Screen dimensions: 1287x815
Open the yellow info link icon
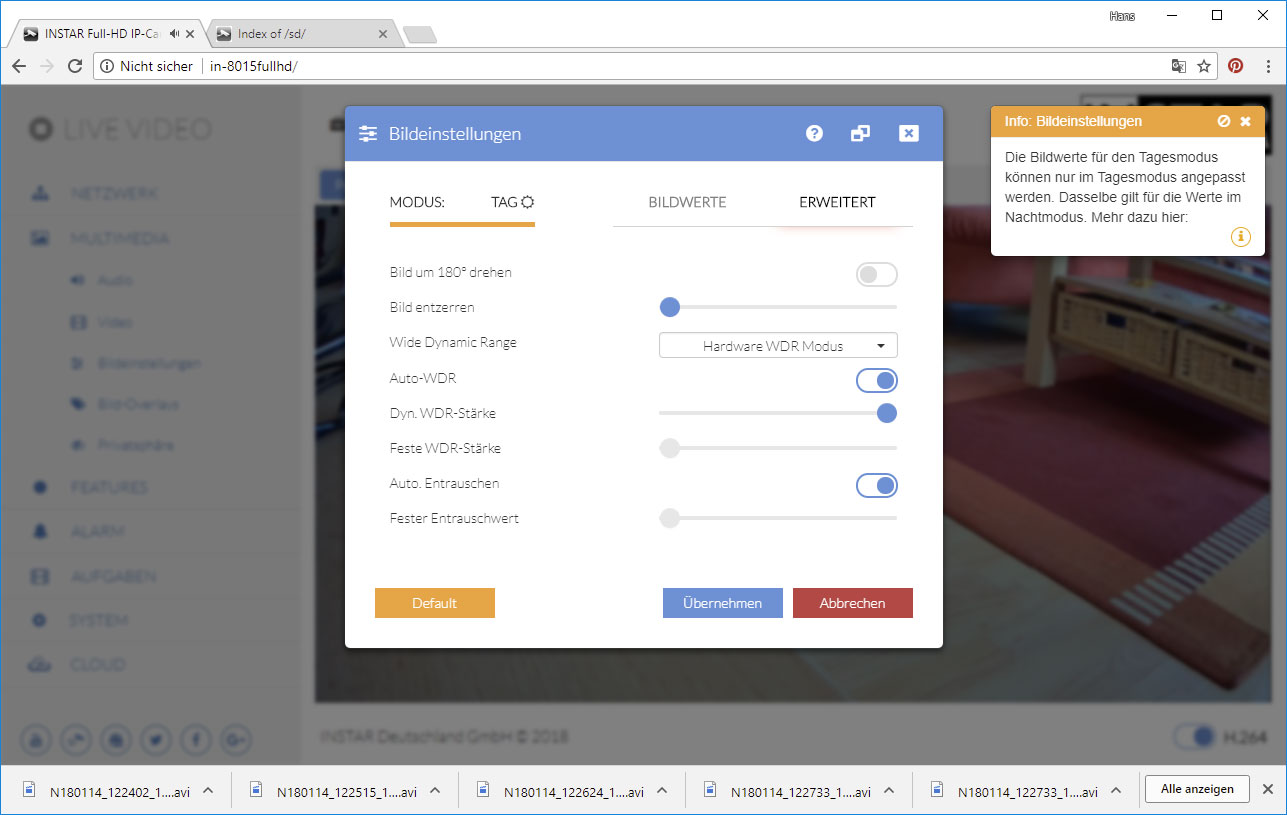(1240, 237)
